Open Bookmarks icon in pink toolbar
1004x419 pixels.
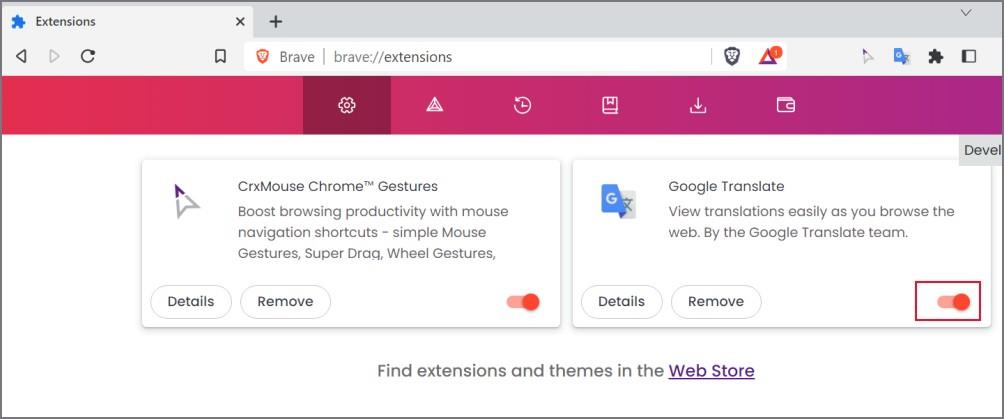[x=610, y=105]
